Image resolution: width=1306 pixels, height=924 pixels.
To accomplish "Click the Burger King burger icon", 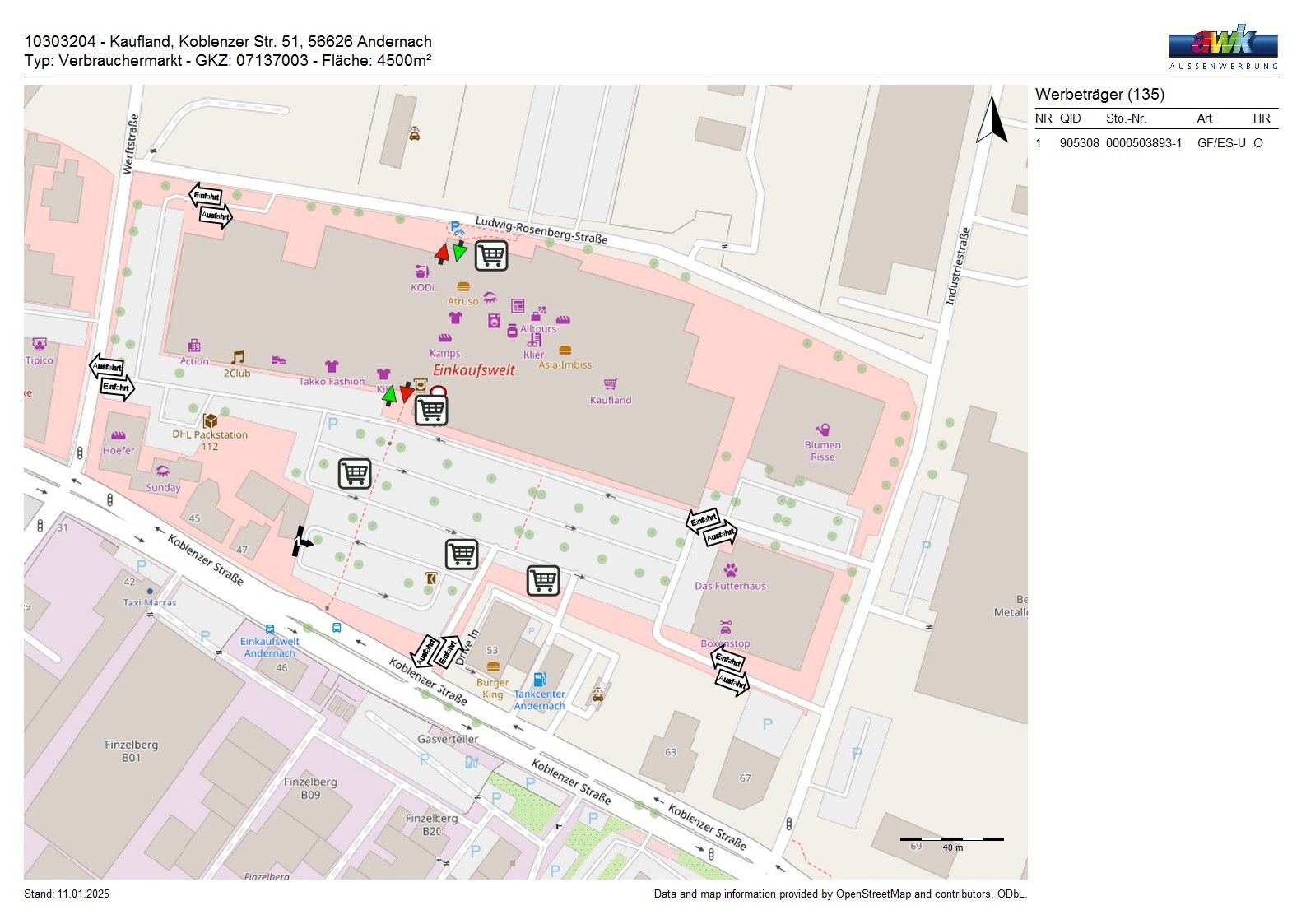I will click(x=493, y=667).
